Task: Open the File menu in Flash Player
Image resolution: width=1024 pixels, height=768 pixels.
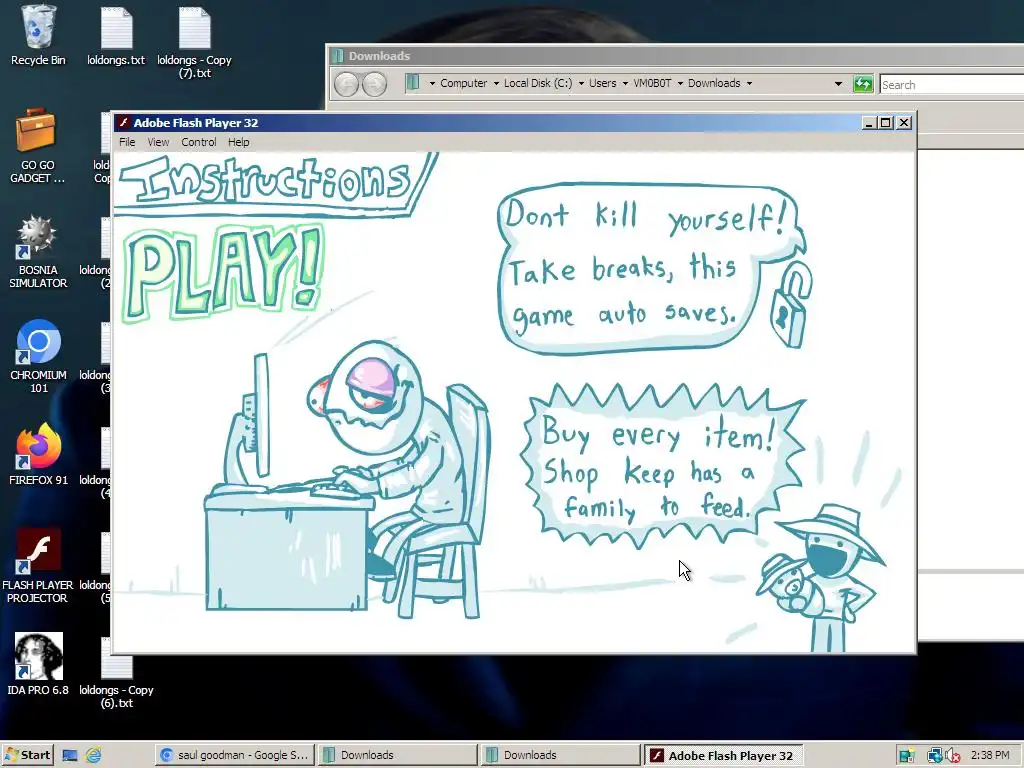Action: [127, 142]
